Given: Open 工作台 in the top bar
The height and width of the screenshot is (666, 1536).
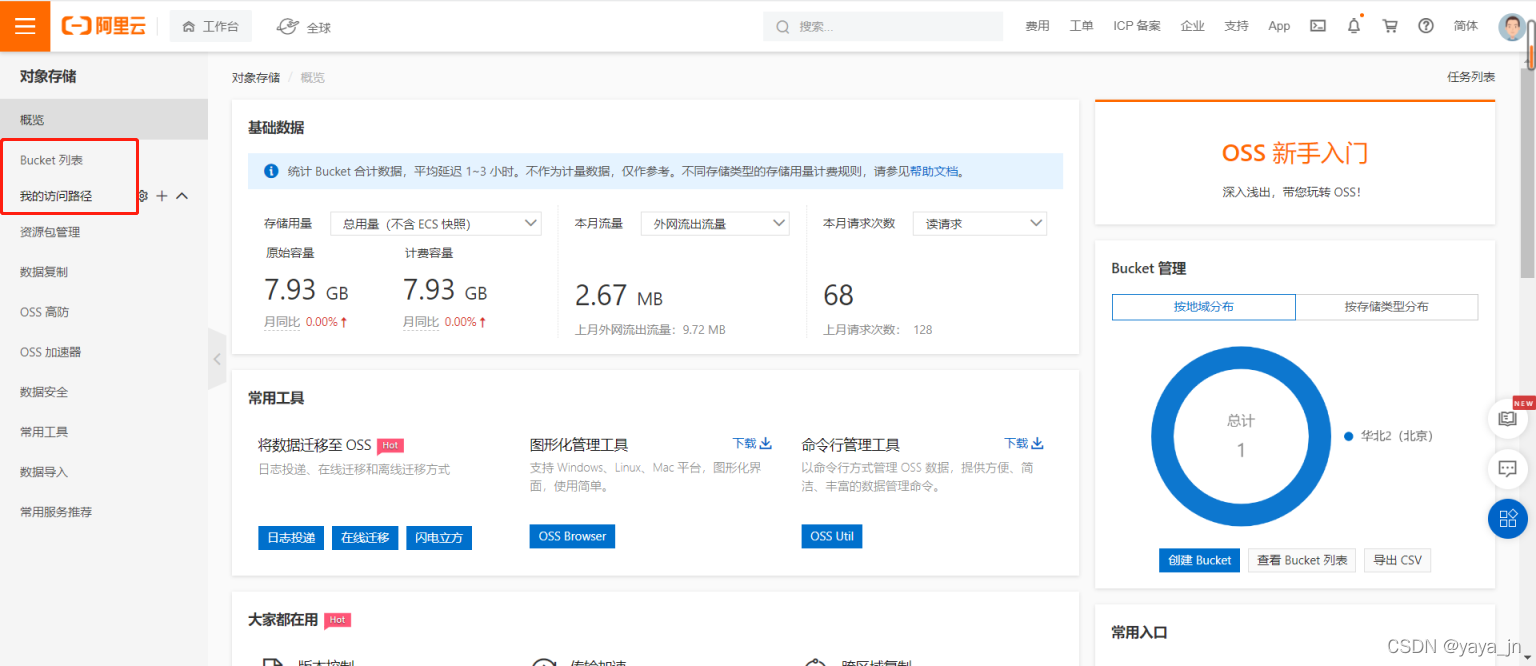Looking at the screenshot, I should pos(211,26).
